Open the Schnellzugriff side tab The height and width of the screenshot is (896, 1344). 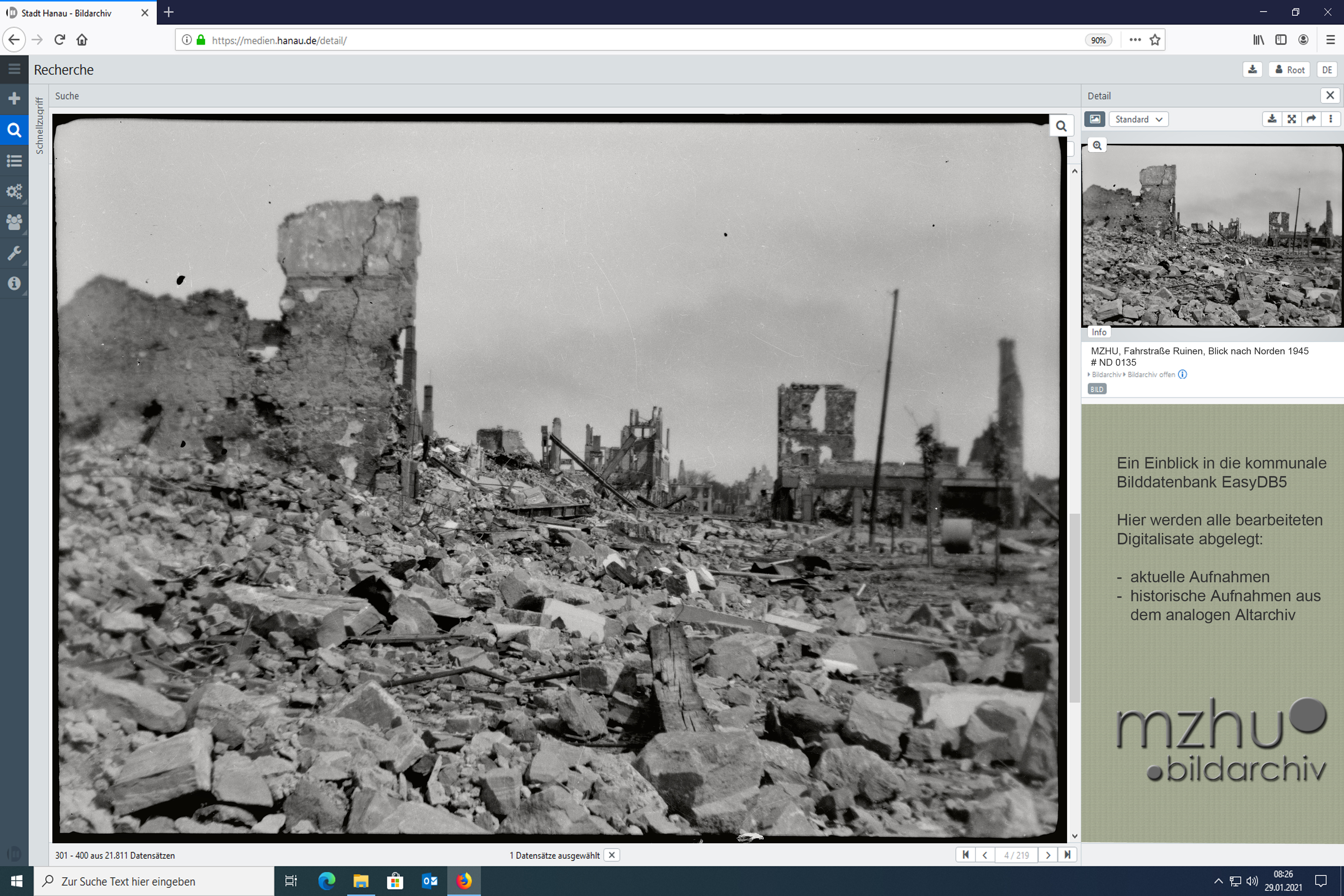[x=39, y=126]
